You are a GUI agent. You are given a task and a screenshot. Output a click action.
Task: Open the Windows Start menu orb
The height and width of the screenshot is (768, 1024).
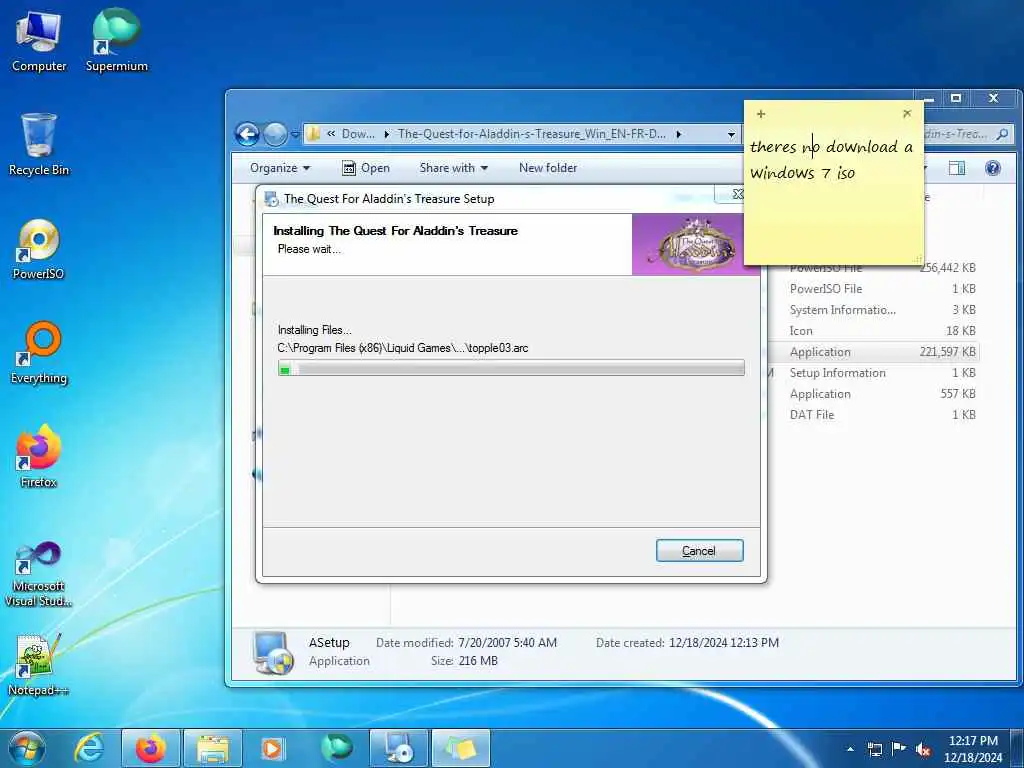[27, 748]
